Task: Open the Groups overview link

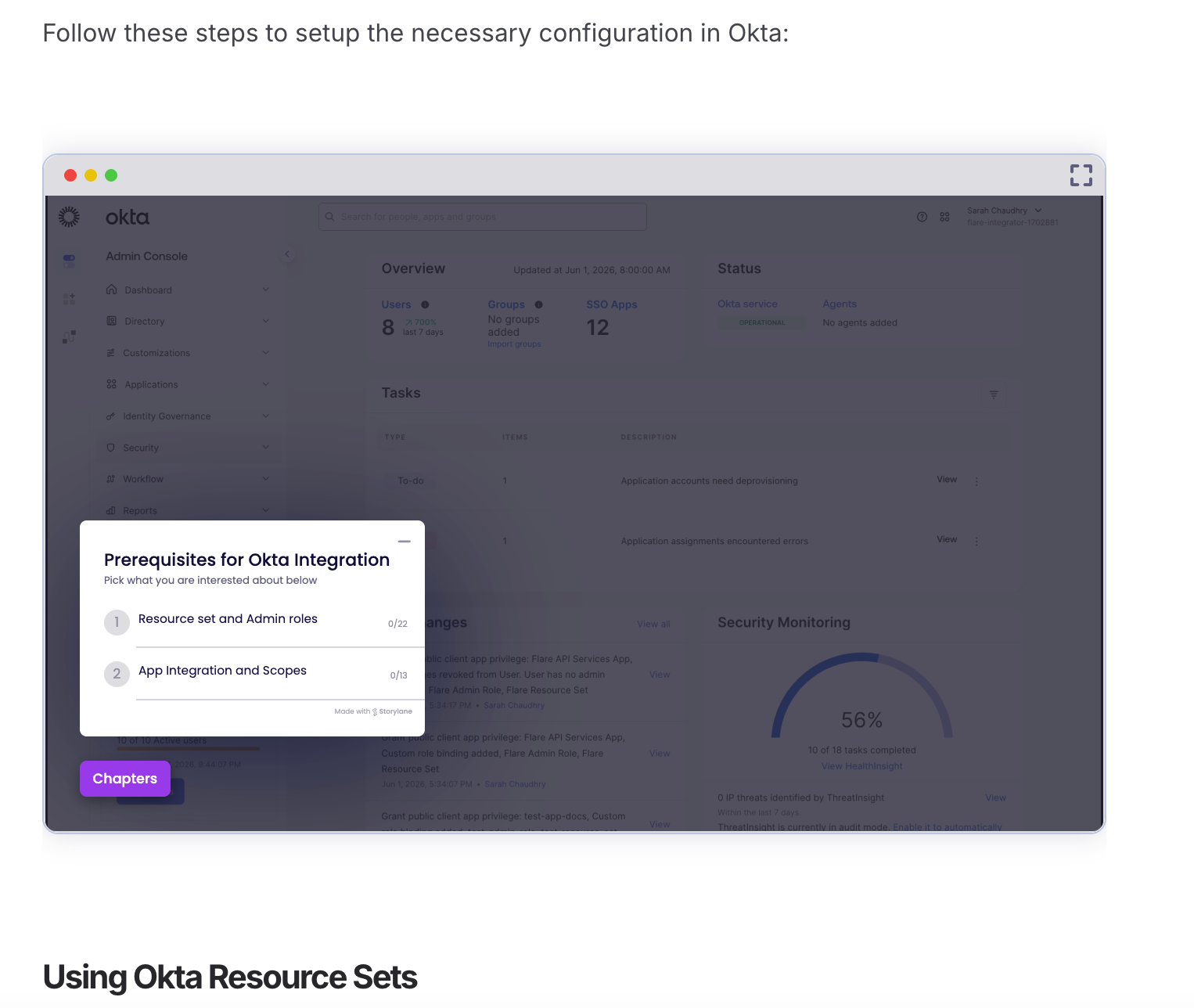Action: tap(506, 304)
